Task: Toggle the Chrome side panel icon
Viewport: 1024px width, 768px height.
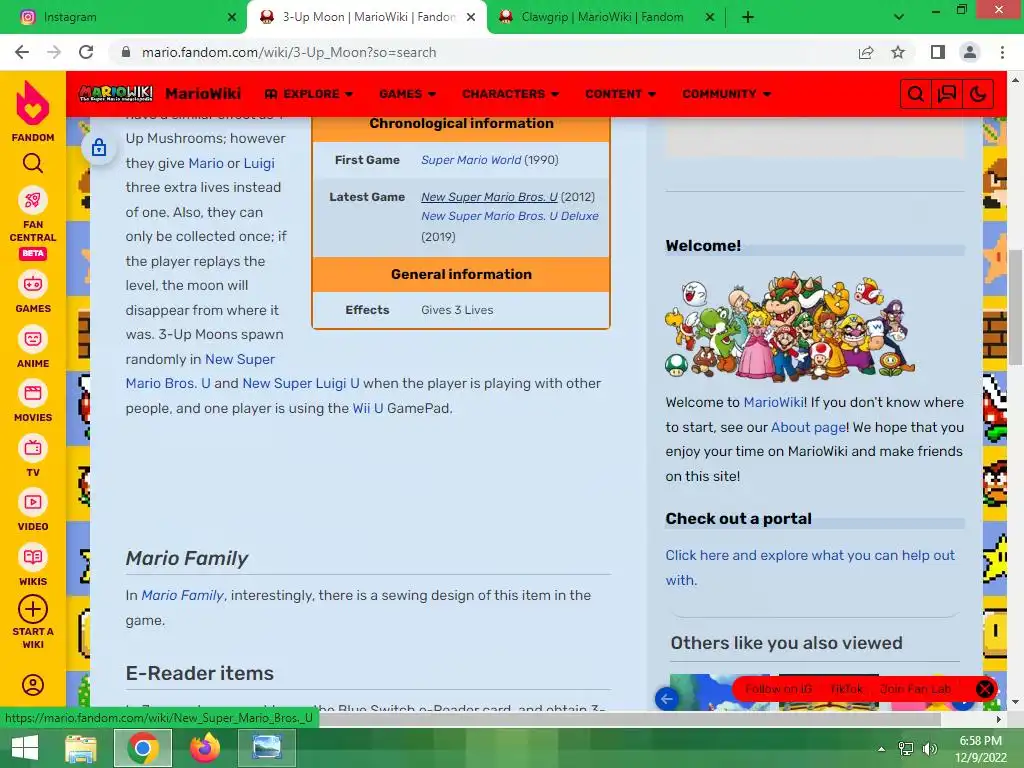Action: [937, 52]
